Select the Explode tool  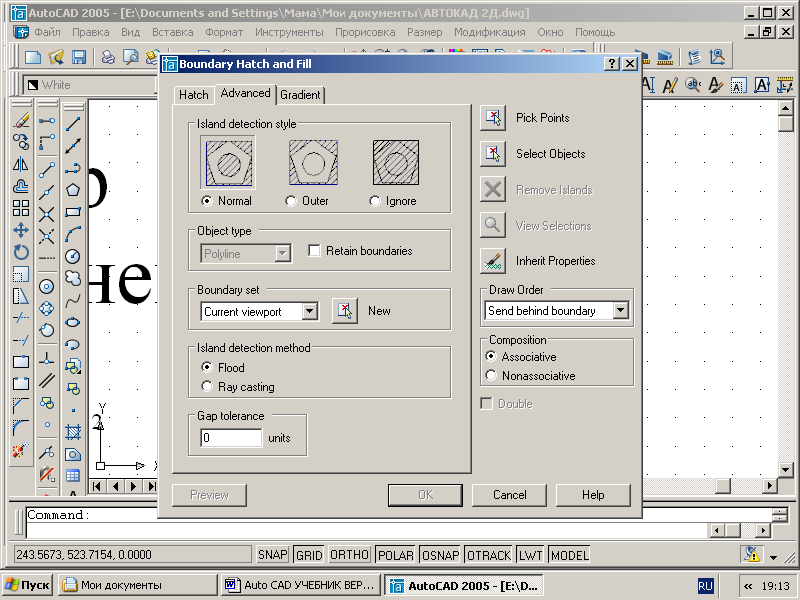pos(21,450)
